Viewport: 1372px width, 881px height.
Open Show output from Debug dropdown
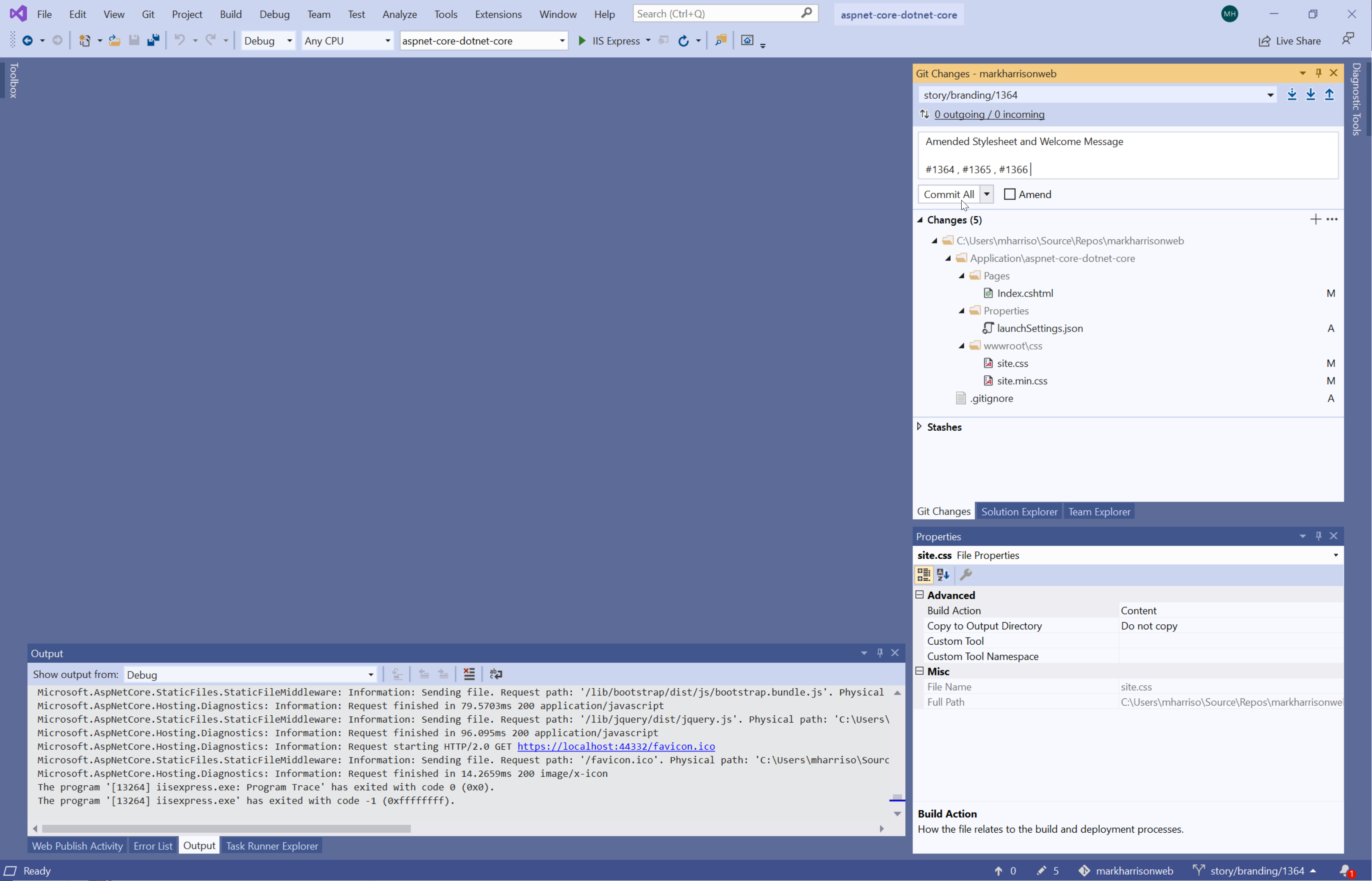(x=371, y=675)
